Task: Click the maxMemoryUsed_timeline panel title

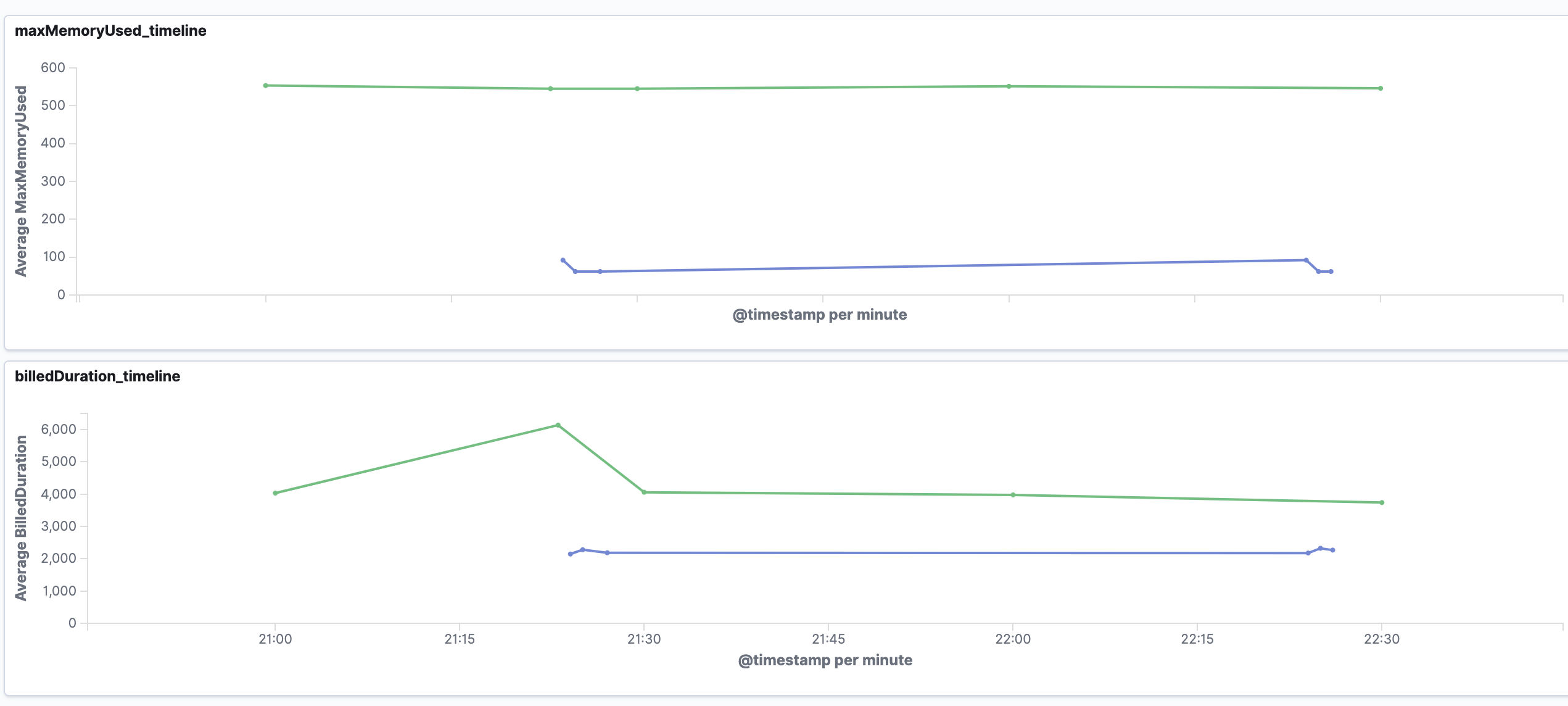Action: (x=110, y=31)
